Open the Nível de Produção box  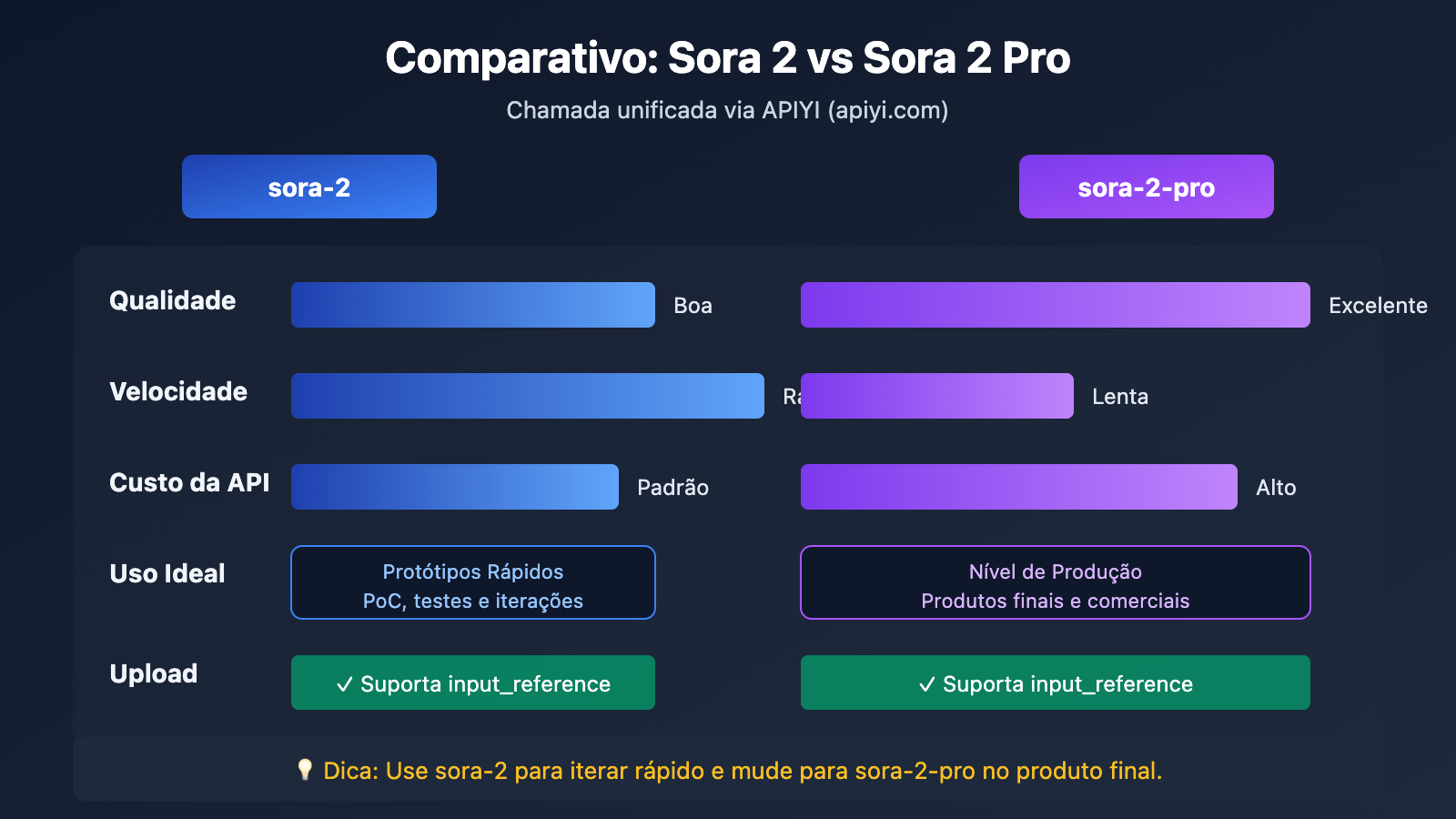(x=1055, y=582)
